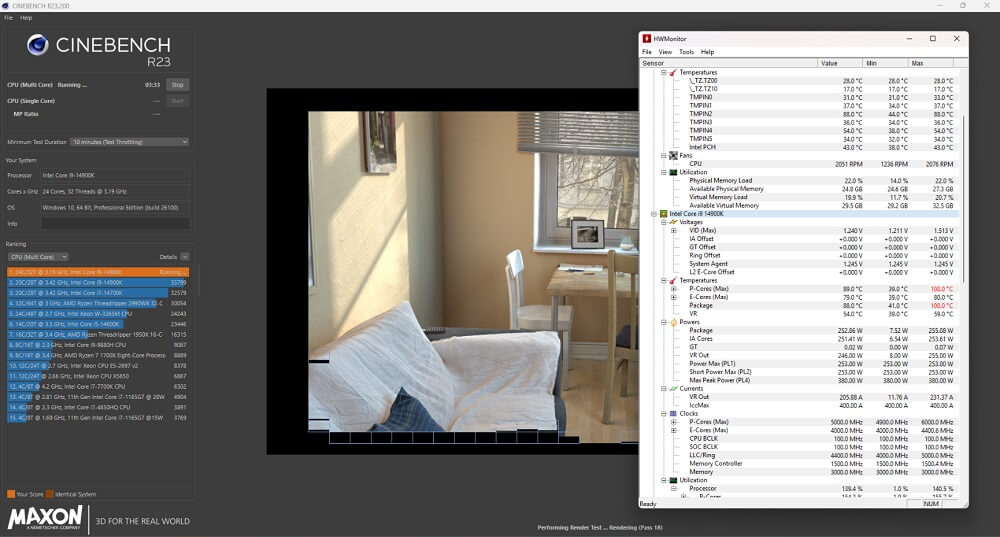Image resolution: width=1000 pixels, height=537 pixels.
Task: Open the CPU (Multi Core) ranking dropdown
Action: click(x=38, y=257)
